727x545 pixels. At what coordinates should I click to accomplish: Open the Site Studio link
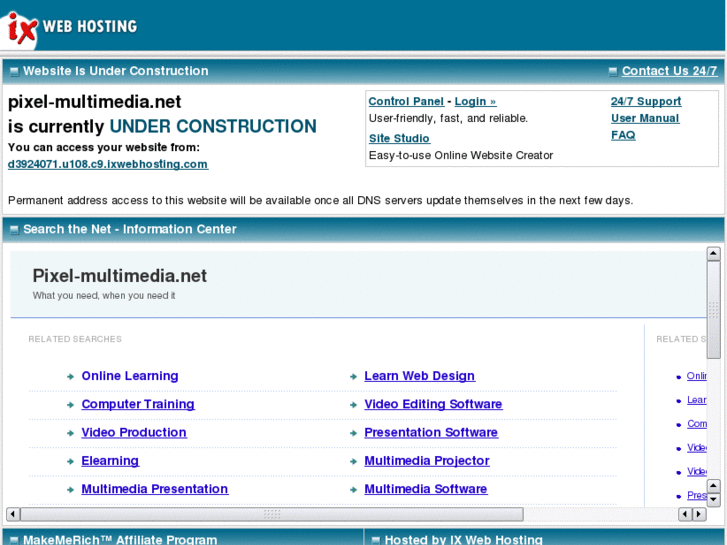click(399, 138)
